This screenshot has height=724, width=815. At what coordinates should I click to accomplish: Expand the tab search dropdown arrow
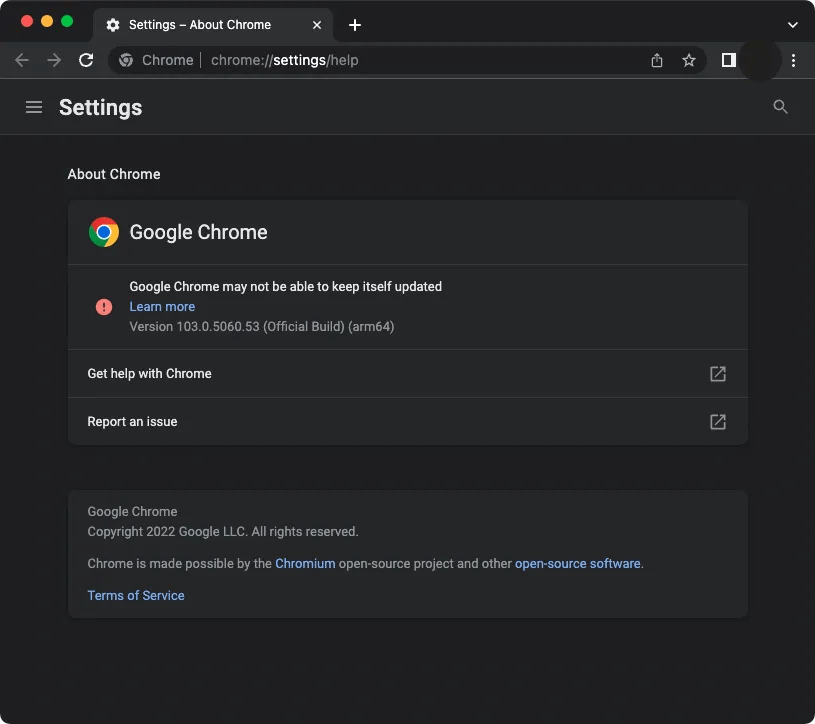pyautogui.click(x=793, y=25)
